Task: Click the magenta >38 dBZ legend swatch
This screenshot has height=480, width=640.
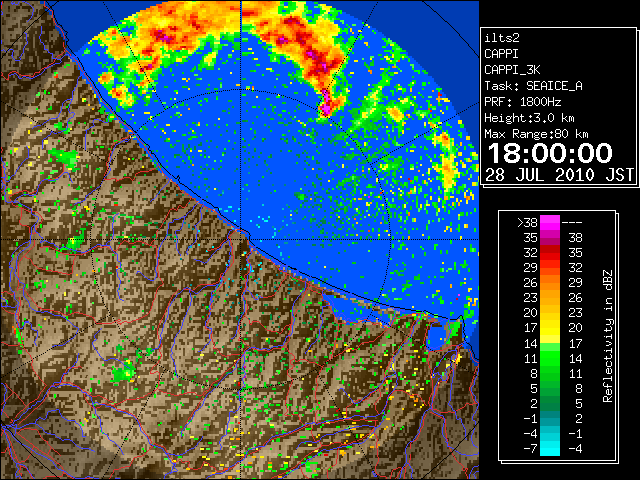Action: click(x=550, y=222)
